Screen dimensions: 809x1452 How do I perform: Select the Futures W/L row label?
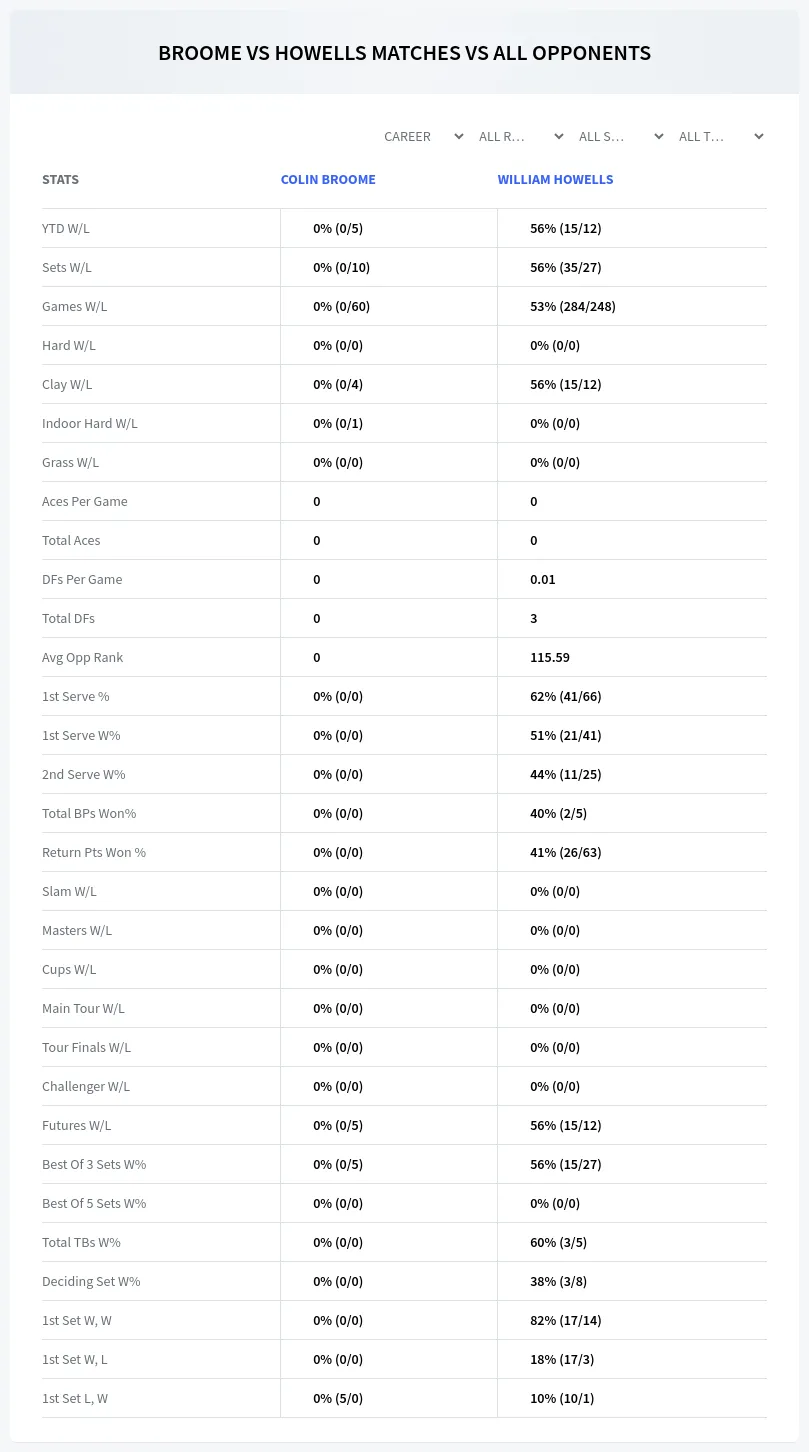click(x=77, y=1125)
